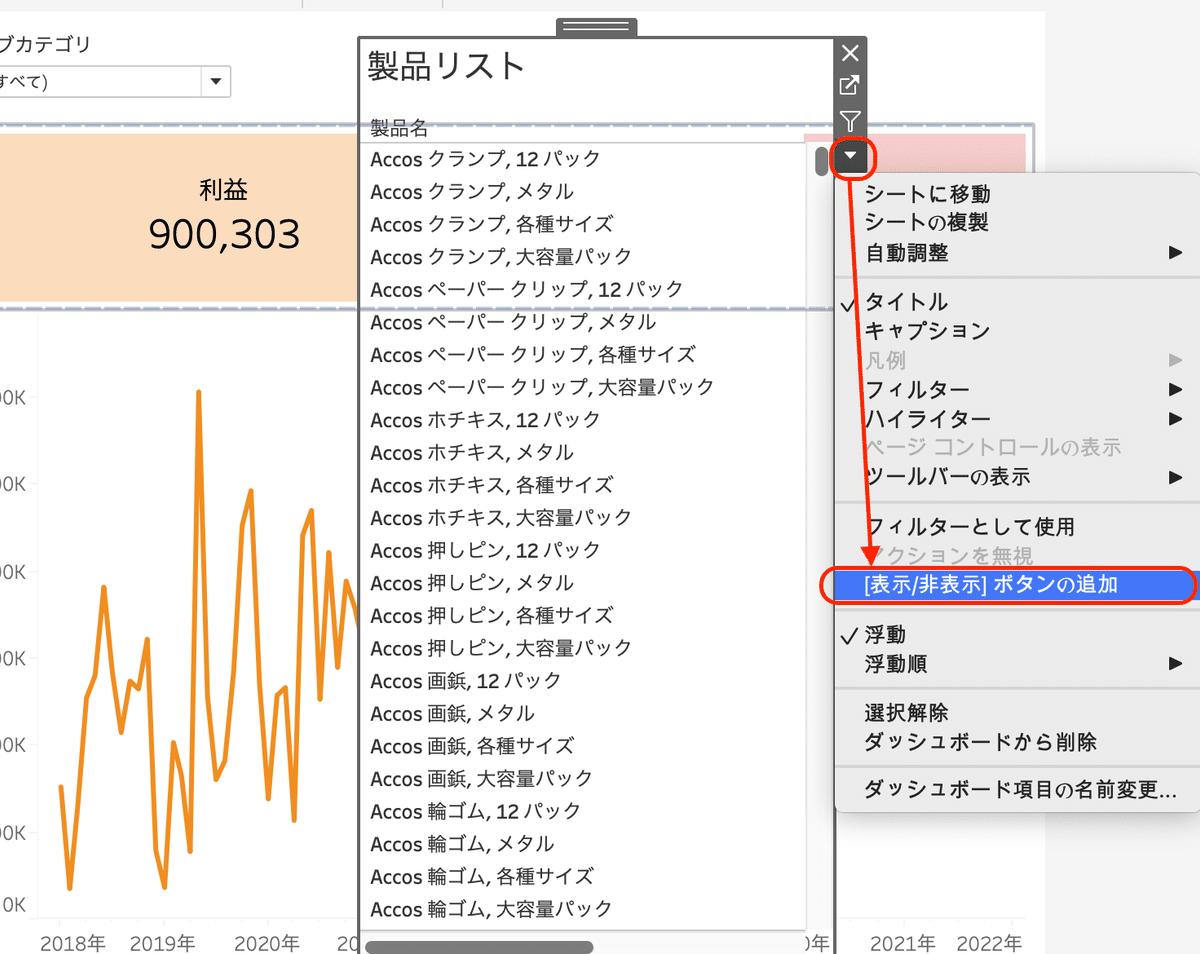Select row Accos 画鋲, 大容量パック
1200x954 pixels.
coord(481,778)
